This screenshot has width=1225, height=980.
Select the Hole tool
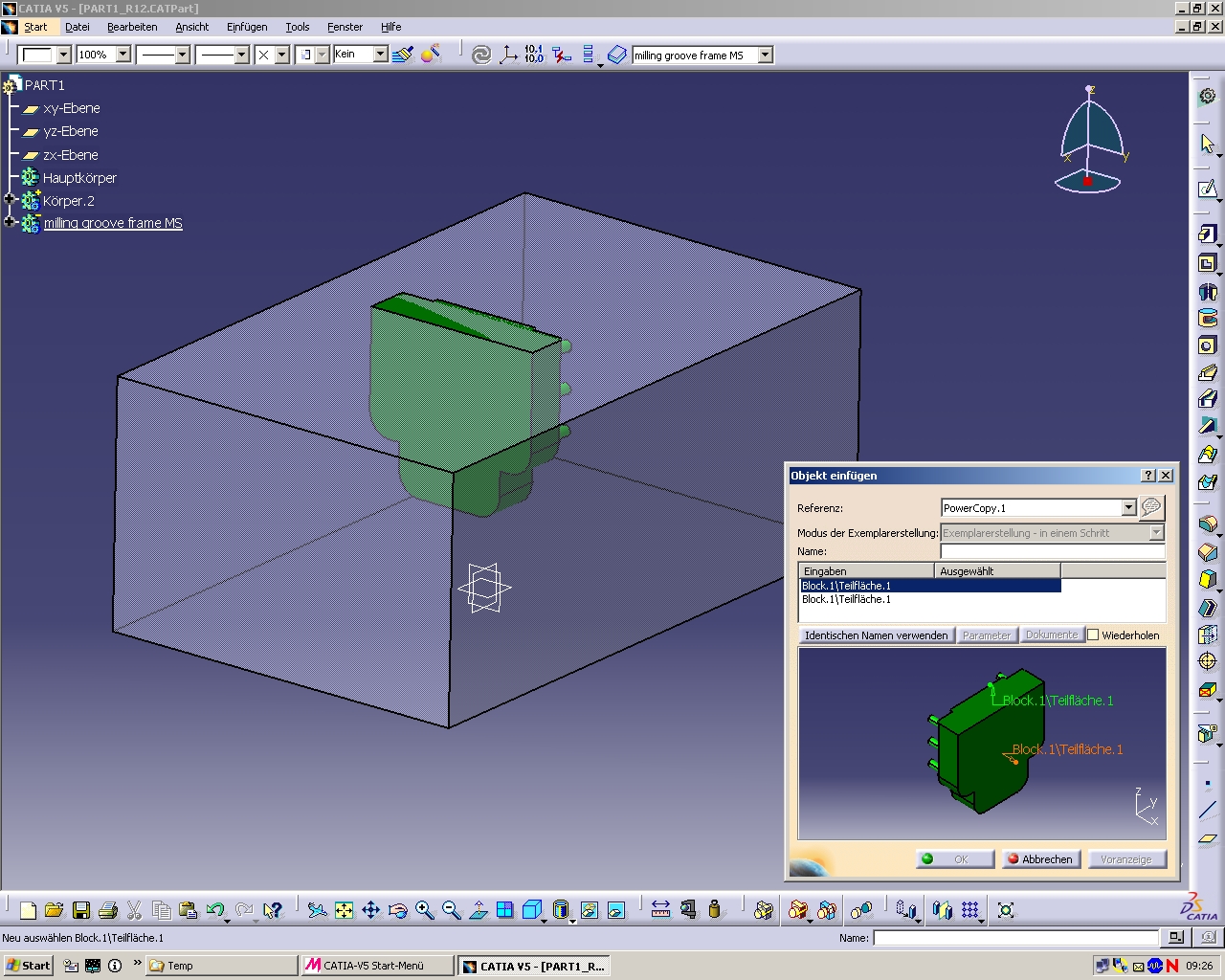1208,345
